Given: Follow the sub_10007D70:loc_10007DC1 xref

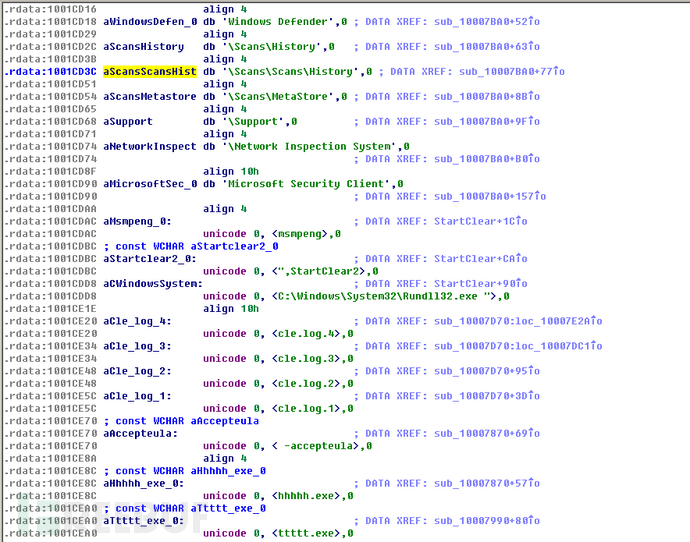Looking at the screenshot, I should click(x=518, y=346).
